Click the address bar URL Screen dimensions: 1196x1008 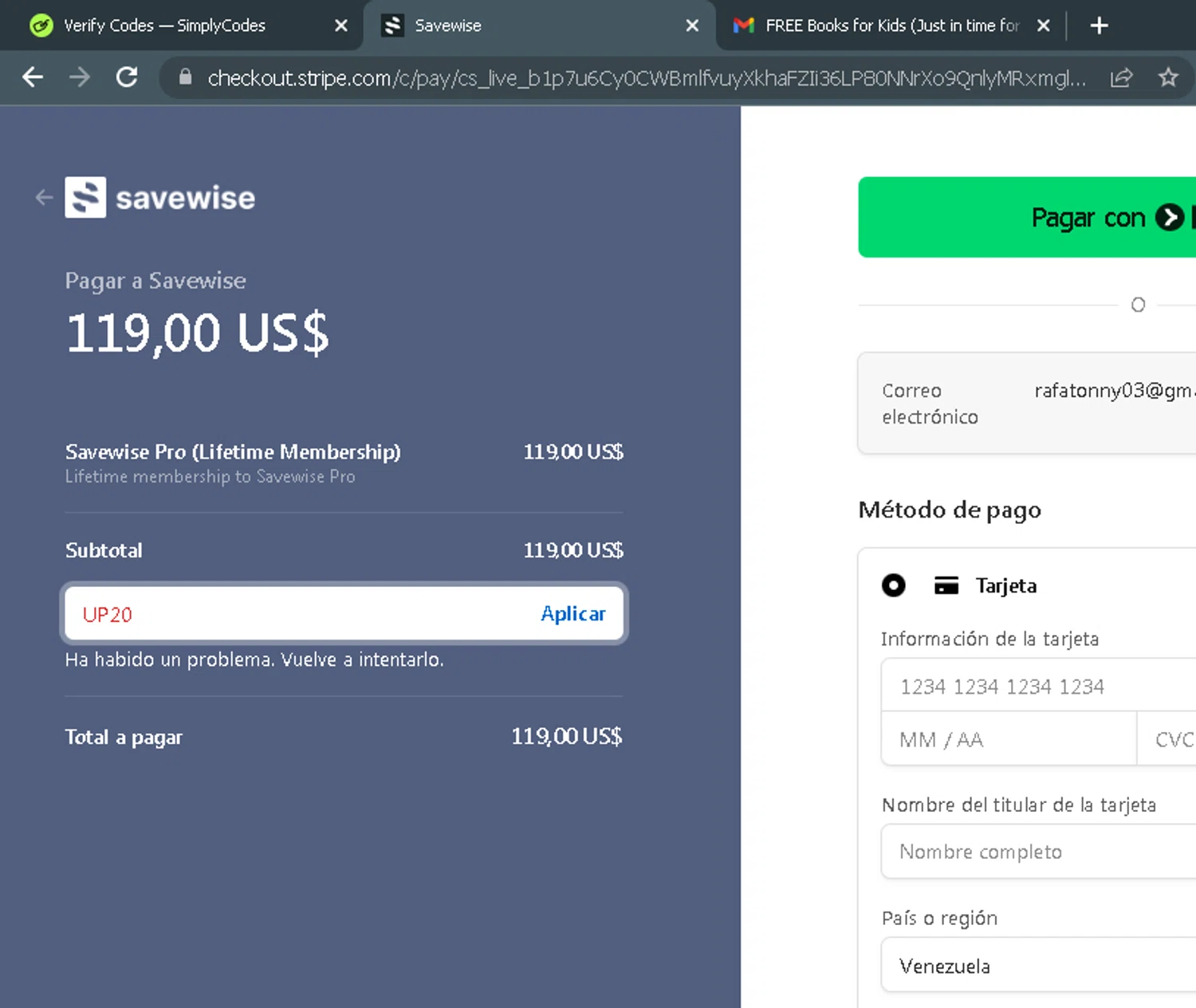tap(646, 77)
